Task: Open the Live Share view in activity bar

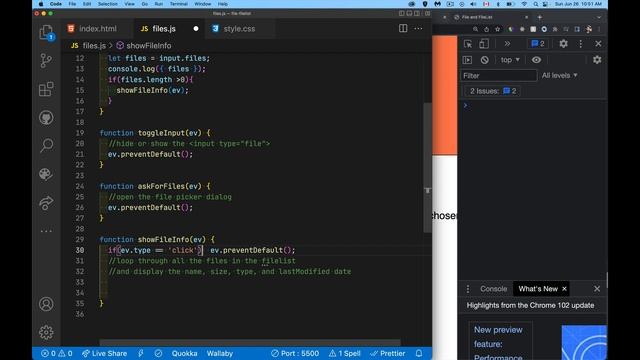Action: pyautogui.click(x=46, y=202)
